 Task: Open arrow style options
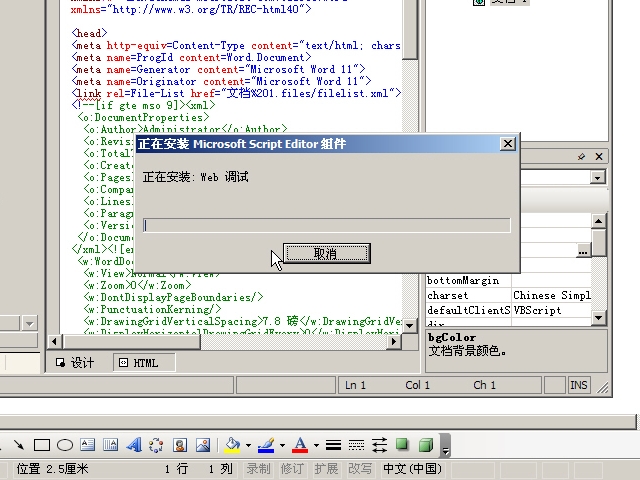[379, 445]
